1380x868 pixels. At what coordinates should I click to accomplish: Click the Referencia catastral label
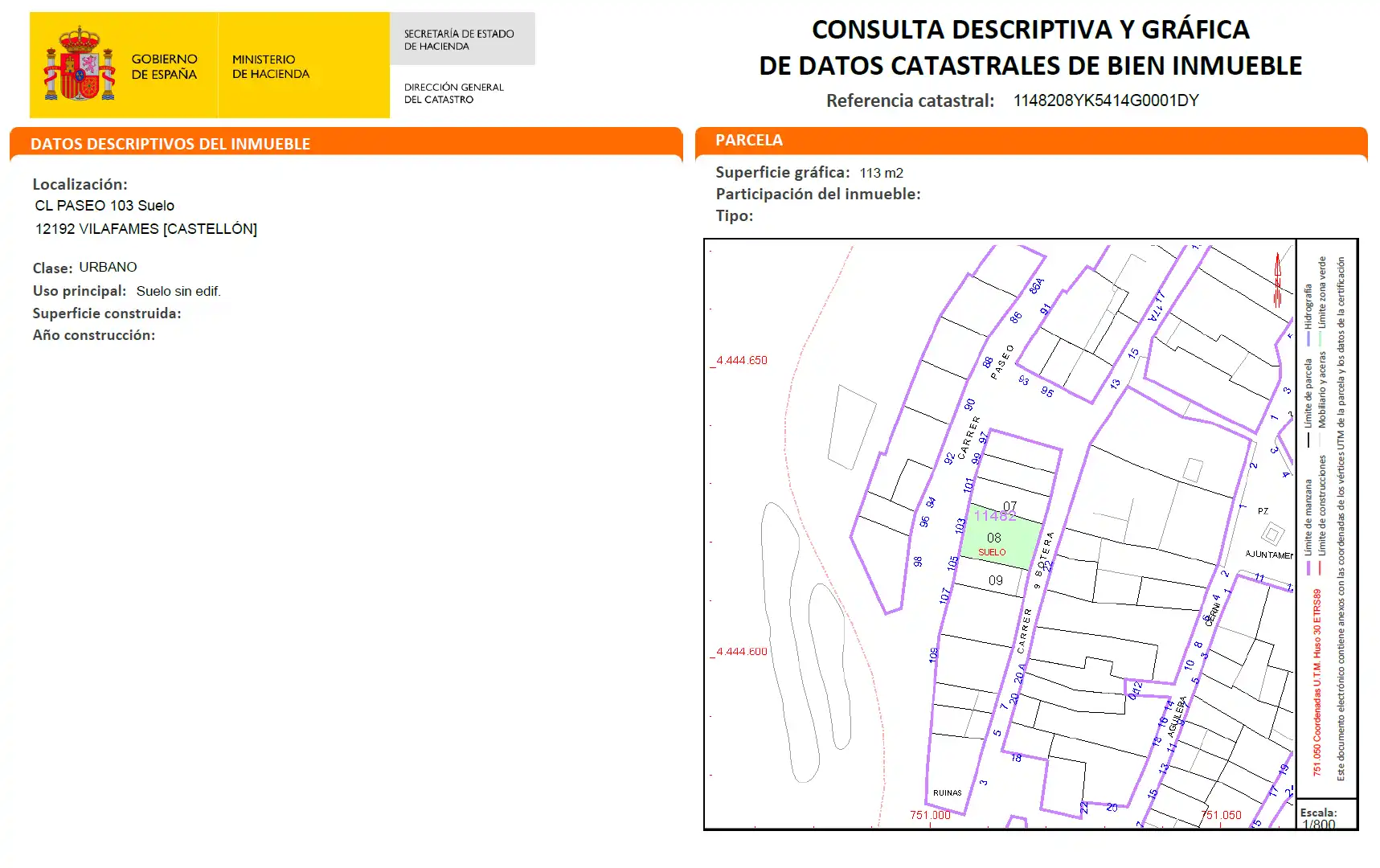[x=910, y=101]
